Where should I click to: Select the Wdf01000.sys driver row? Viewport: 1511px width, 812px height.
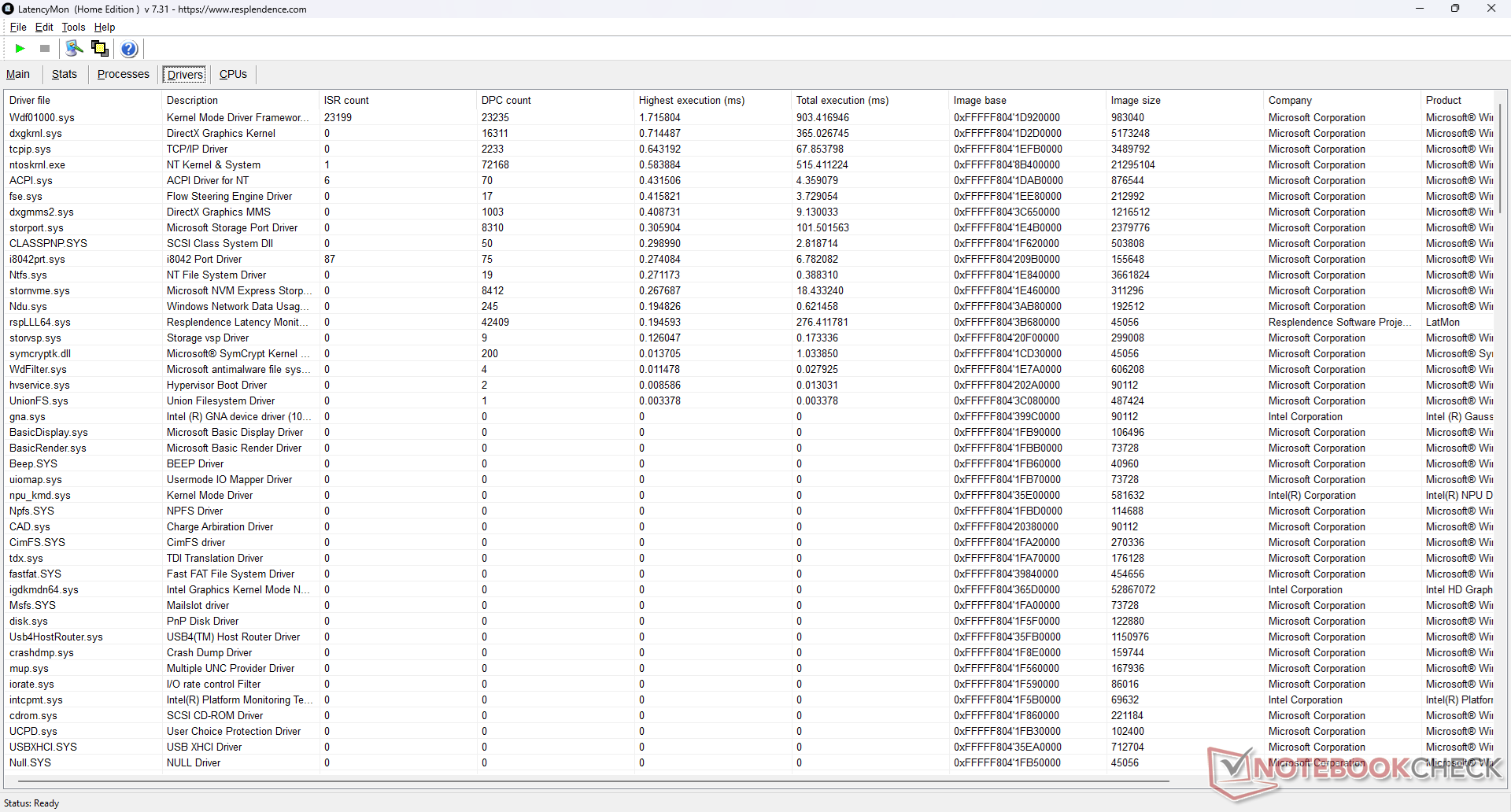coord(749,117)
